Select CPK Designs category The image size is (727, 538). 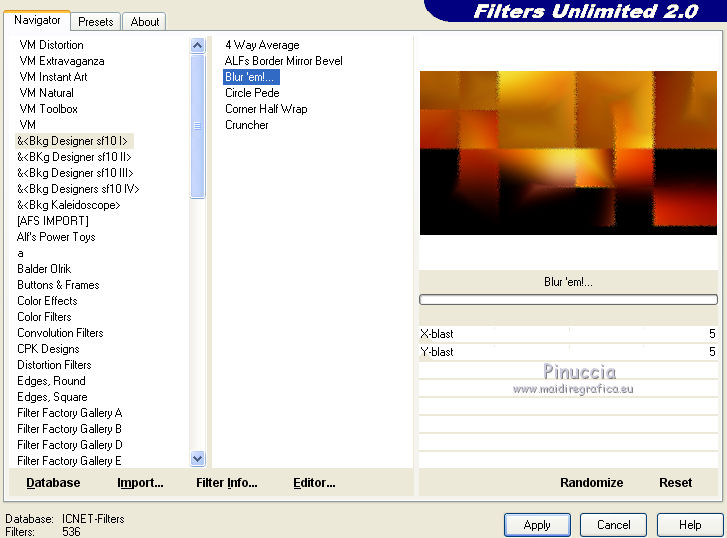[x=48, y=349]
